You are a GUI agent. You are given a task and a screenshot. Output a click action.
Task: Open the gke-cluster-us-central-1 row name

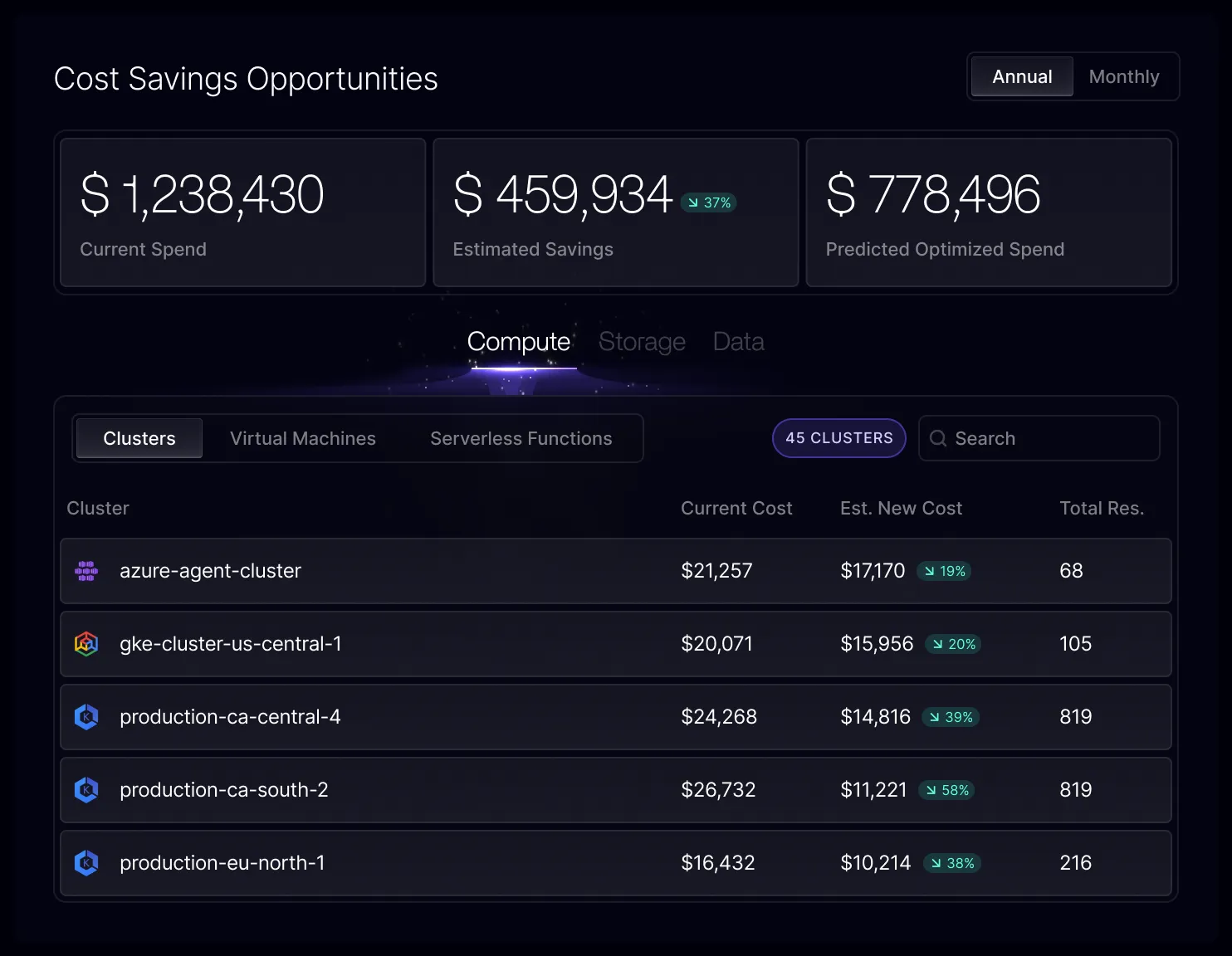click(x=231, y=644)
